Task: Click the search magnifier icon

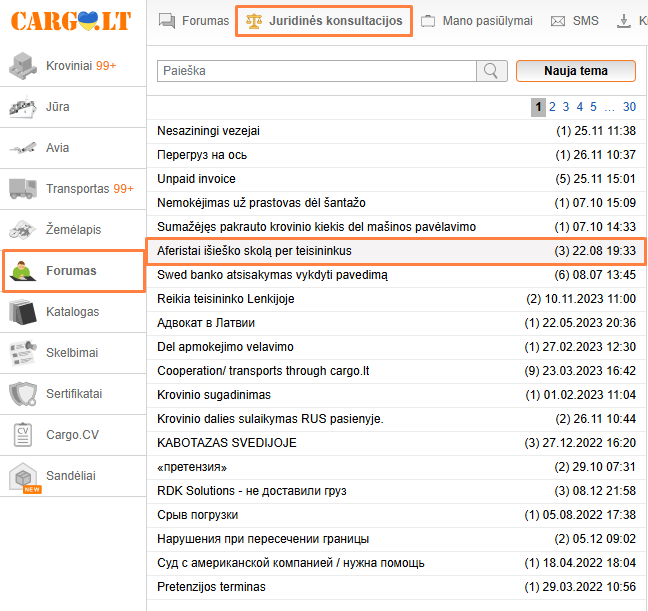Action: coord(490,71)
